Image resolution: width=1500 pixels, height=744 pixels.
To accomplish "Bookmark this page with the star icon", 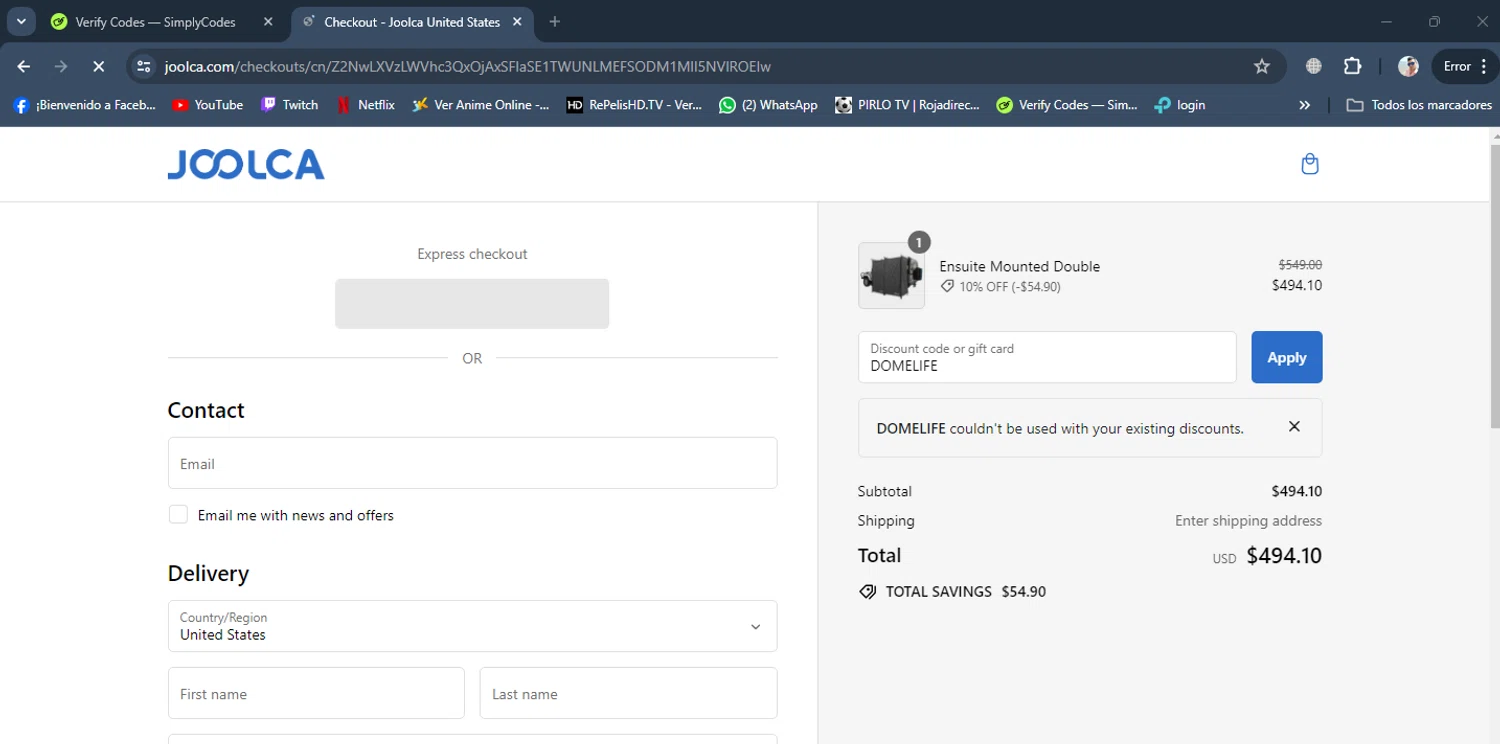I will pyautogui.click(x=1262, y=67).
